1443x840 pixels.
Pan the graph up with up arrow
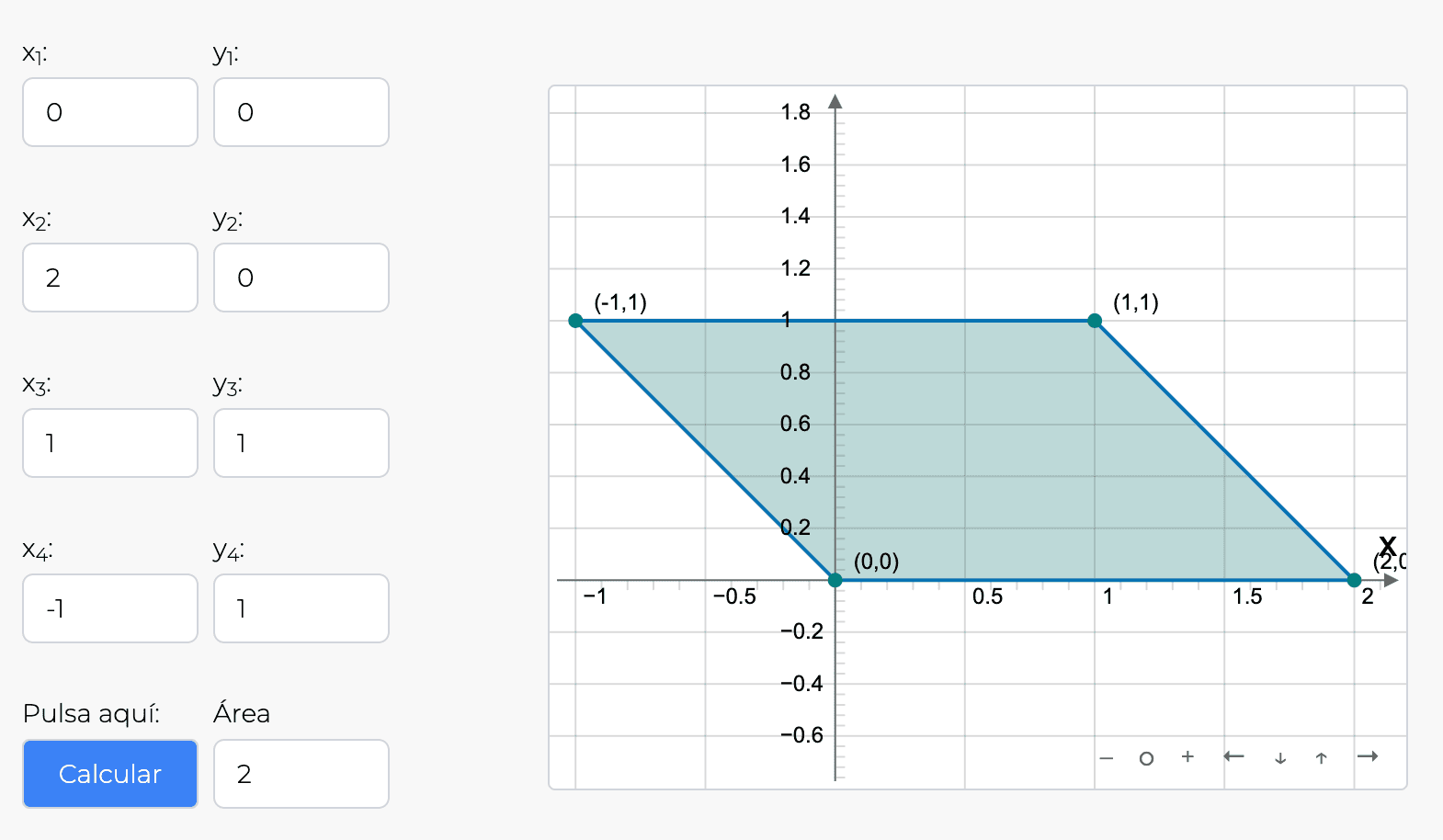(1321, 758)
